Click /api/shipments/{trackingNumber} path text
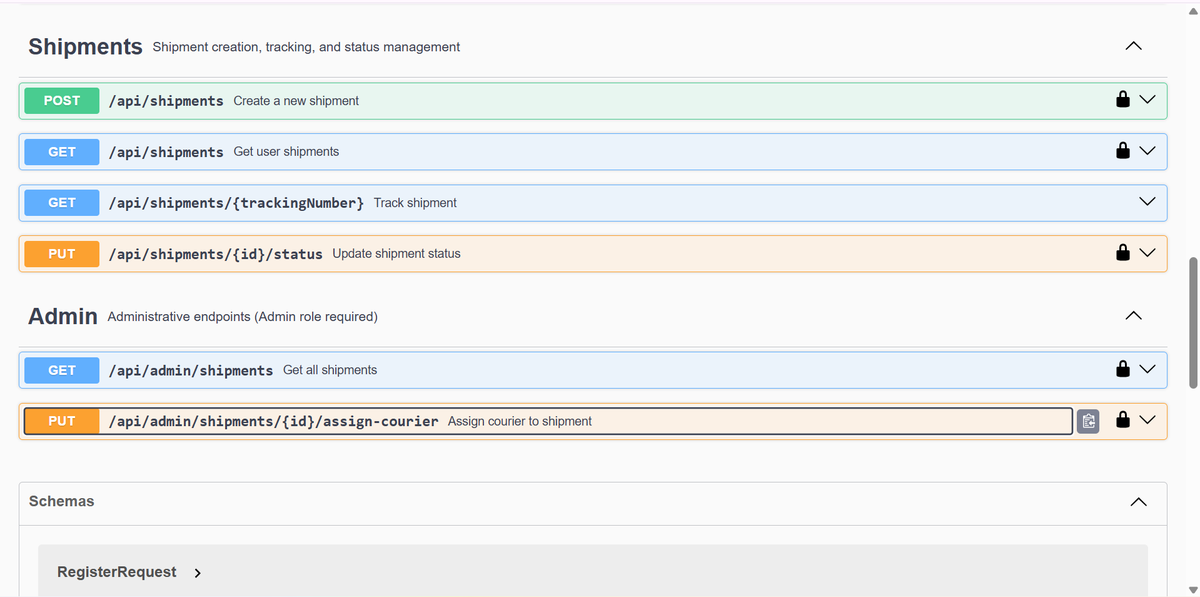Image resolution: width=1200 pixels, height=597 pixels. point(236,203)
